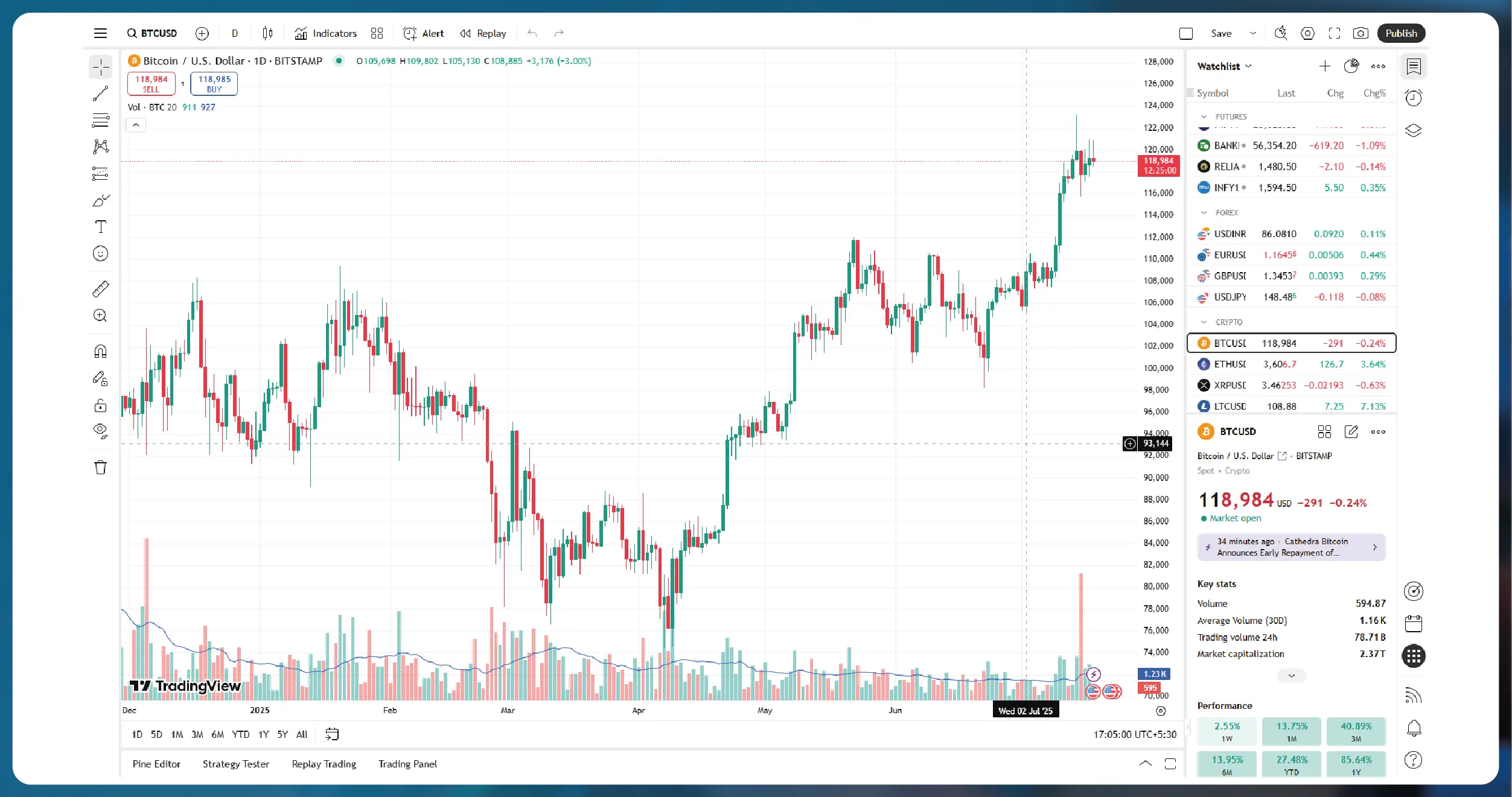This screenshot has height=797, width=1512.
Task: Collapse the CRYPTO watchlist section
Action: (x=1203, y=322)
